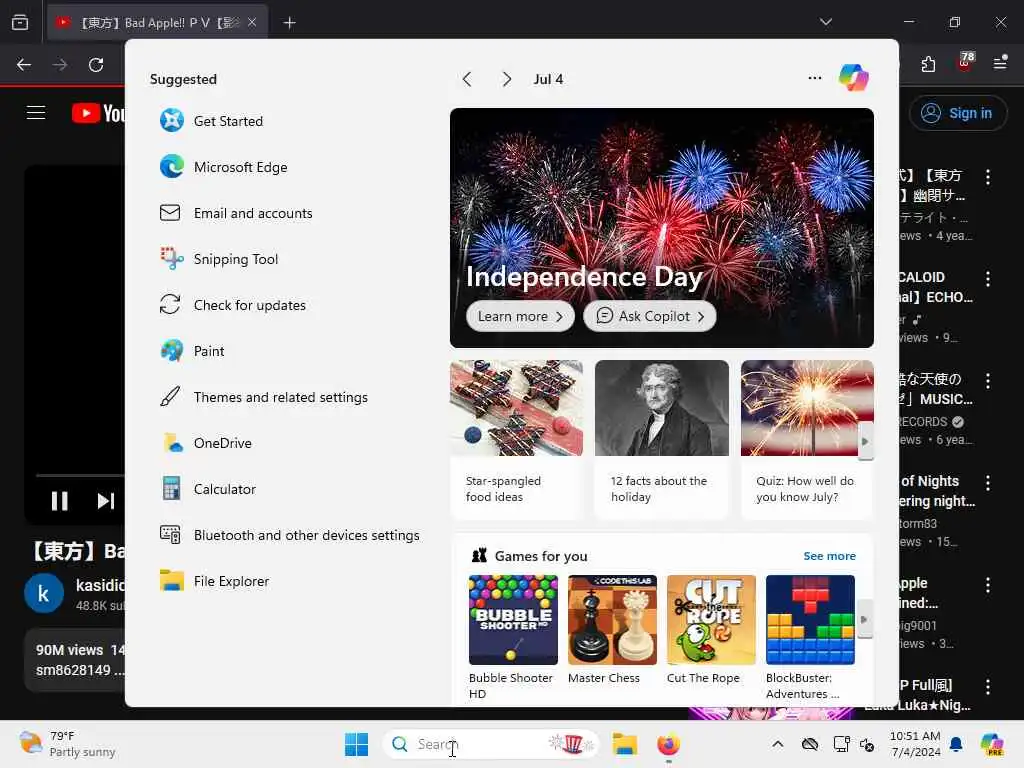Screen dimensions: 1024x768
Task: Open Themes and related settings
Action: (x=264, y=397)
